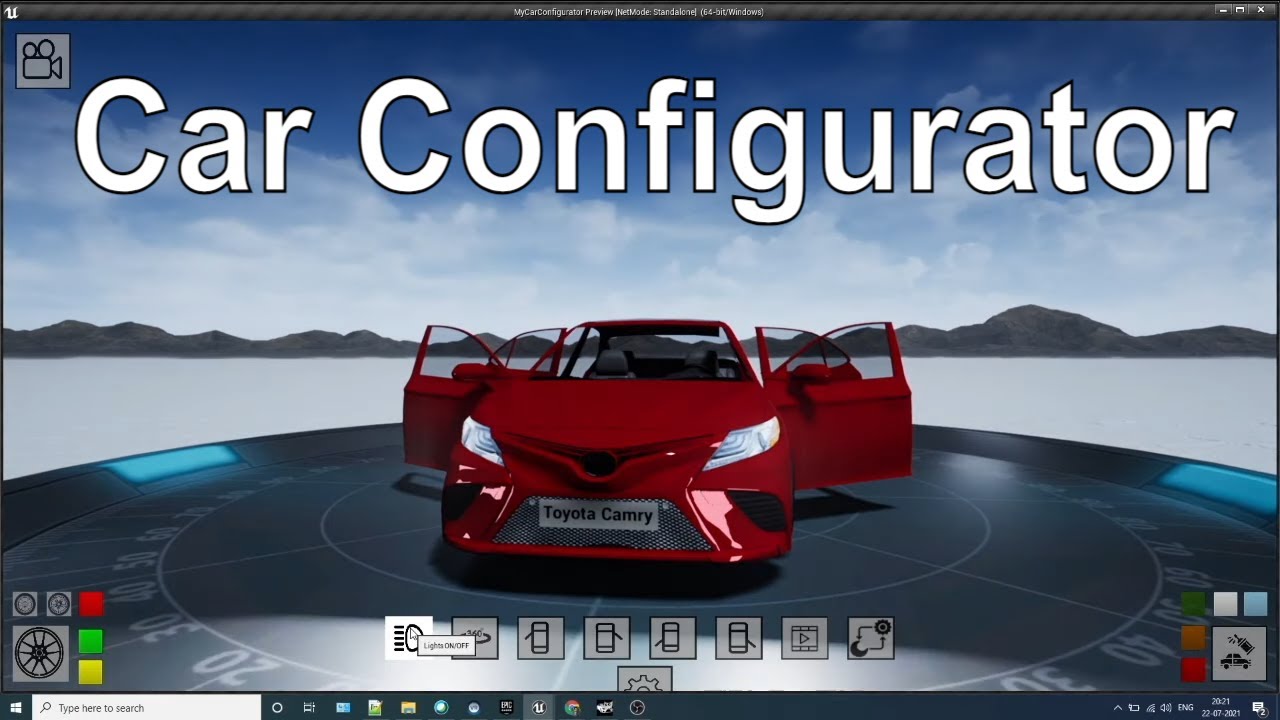1280x720 pixels.
Task: Open the Wi-Fi network tray icon
Action: click(1150, 708)
